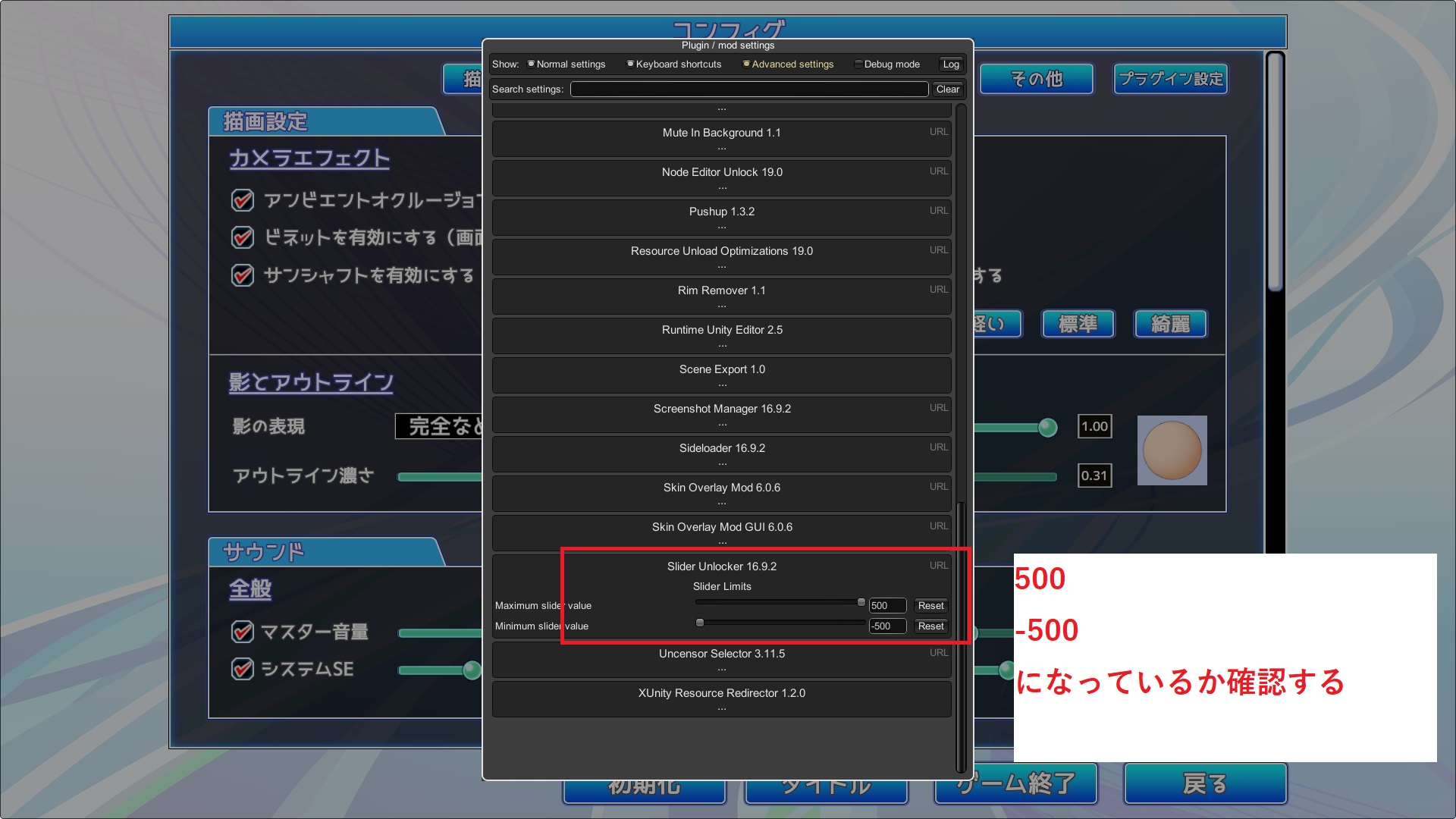Open the URL link for Skin Overlay Mod 6.0.6
Screen dimensions: 1456x819
(938, 487)
